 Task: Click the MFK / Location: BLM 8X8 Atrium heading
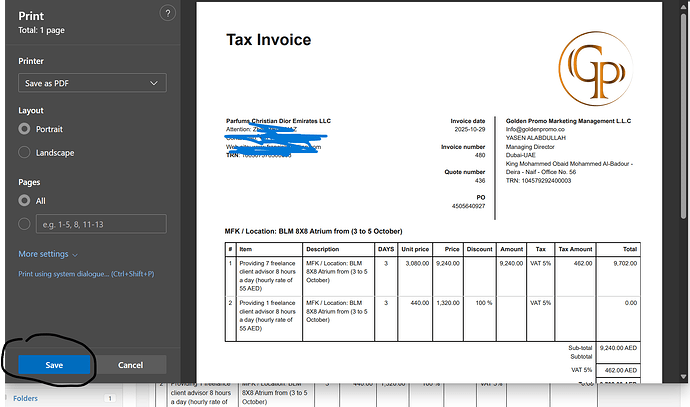point(313,231)
